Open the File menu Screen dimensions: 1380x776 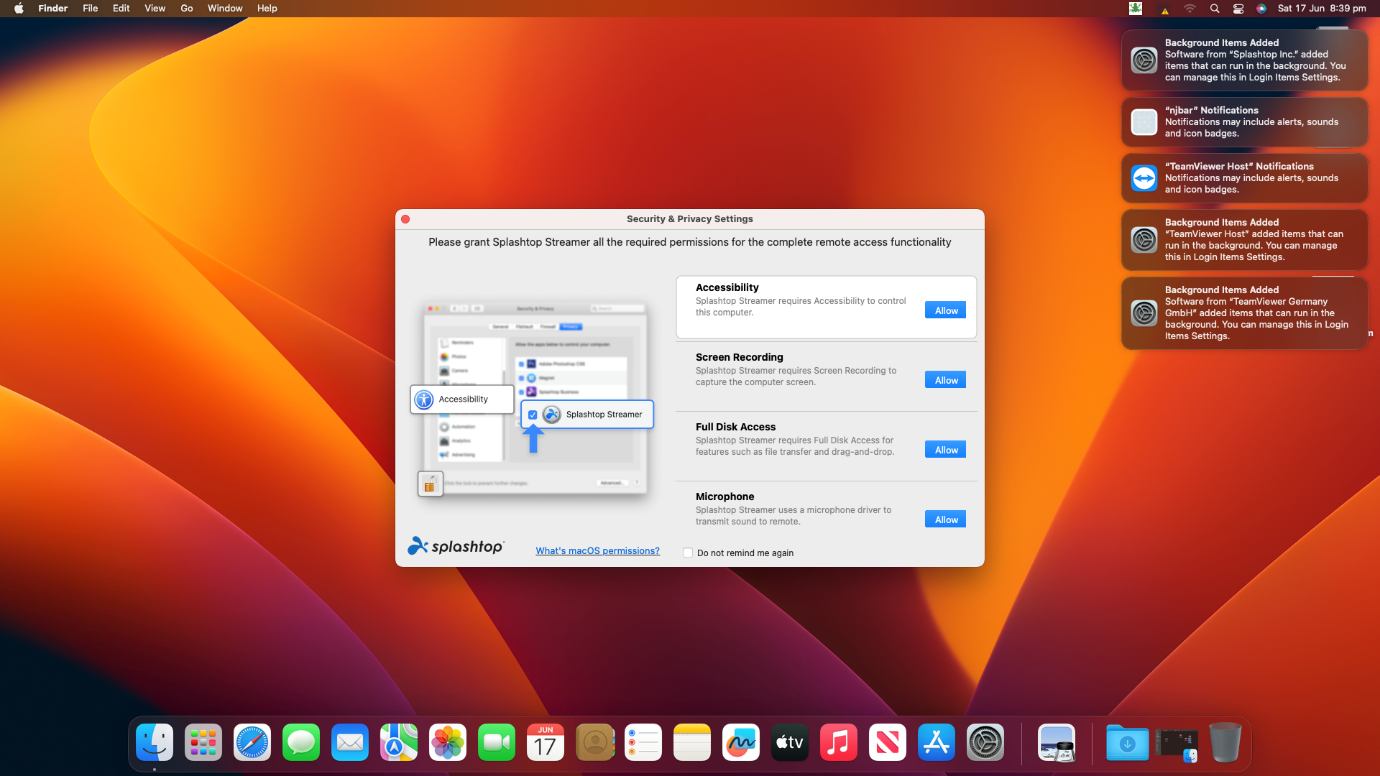click(90, 8)
